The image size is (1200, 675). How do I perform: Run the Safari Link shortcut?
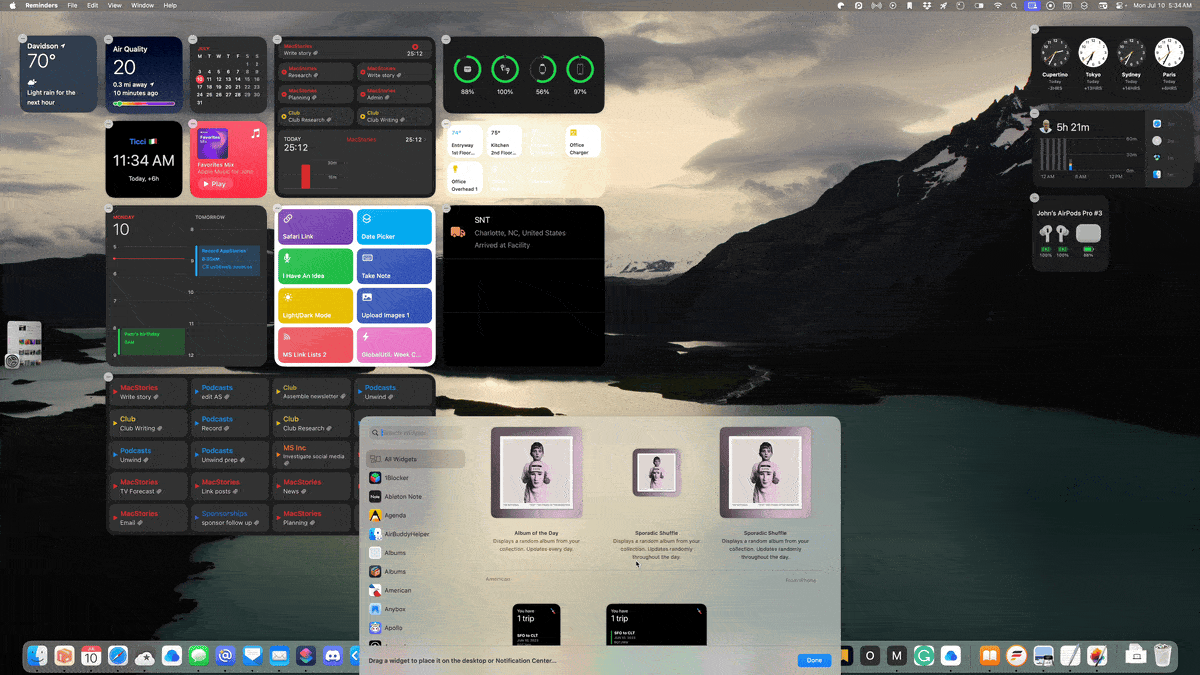click(315, 227)
